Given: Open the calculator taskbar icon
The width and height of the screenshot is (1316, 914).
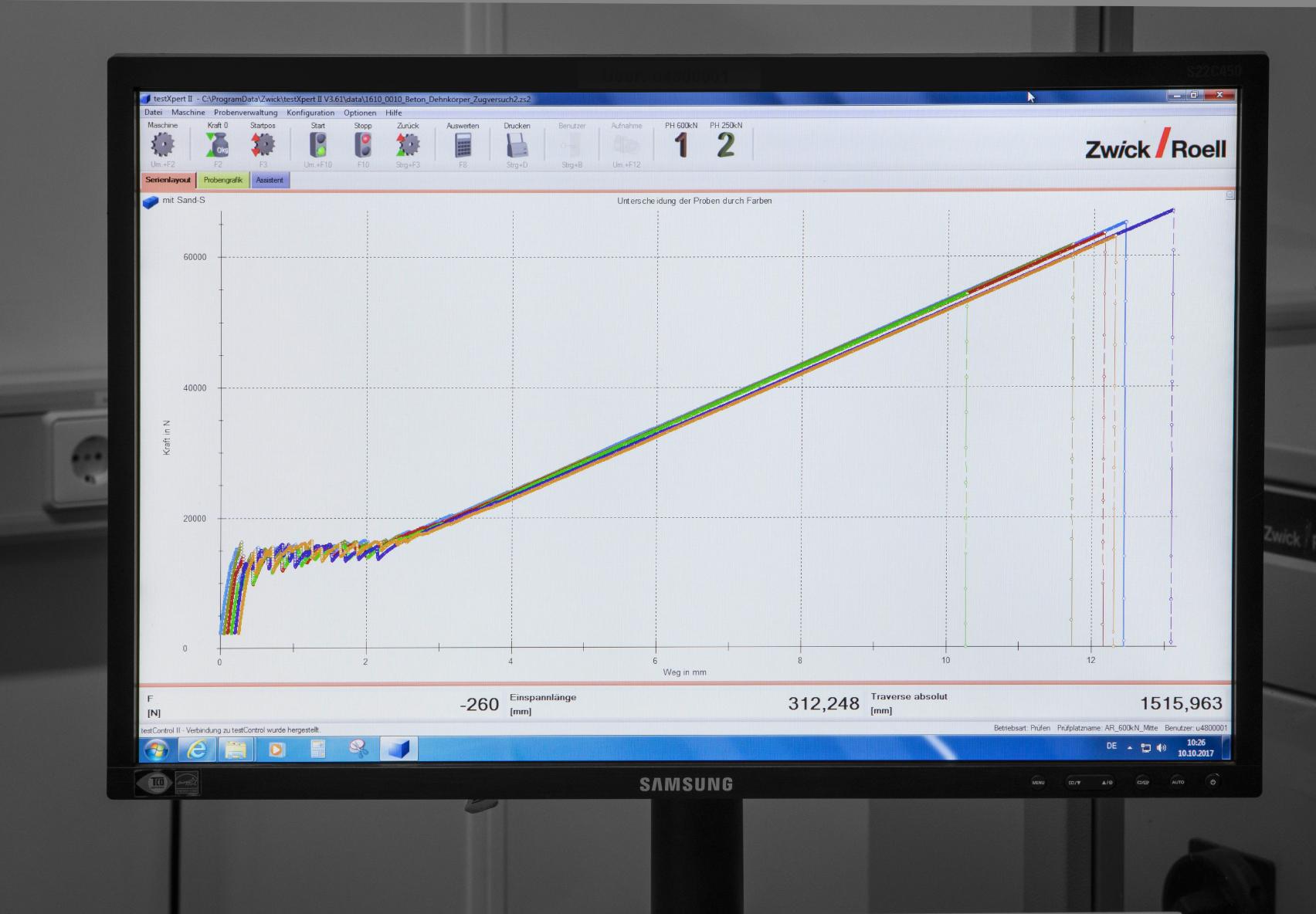Looking at the screenshot, I should (x=317, y=749).
